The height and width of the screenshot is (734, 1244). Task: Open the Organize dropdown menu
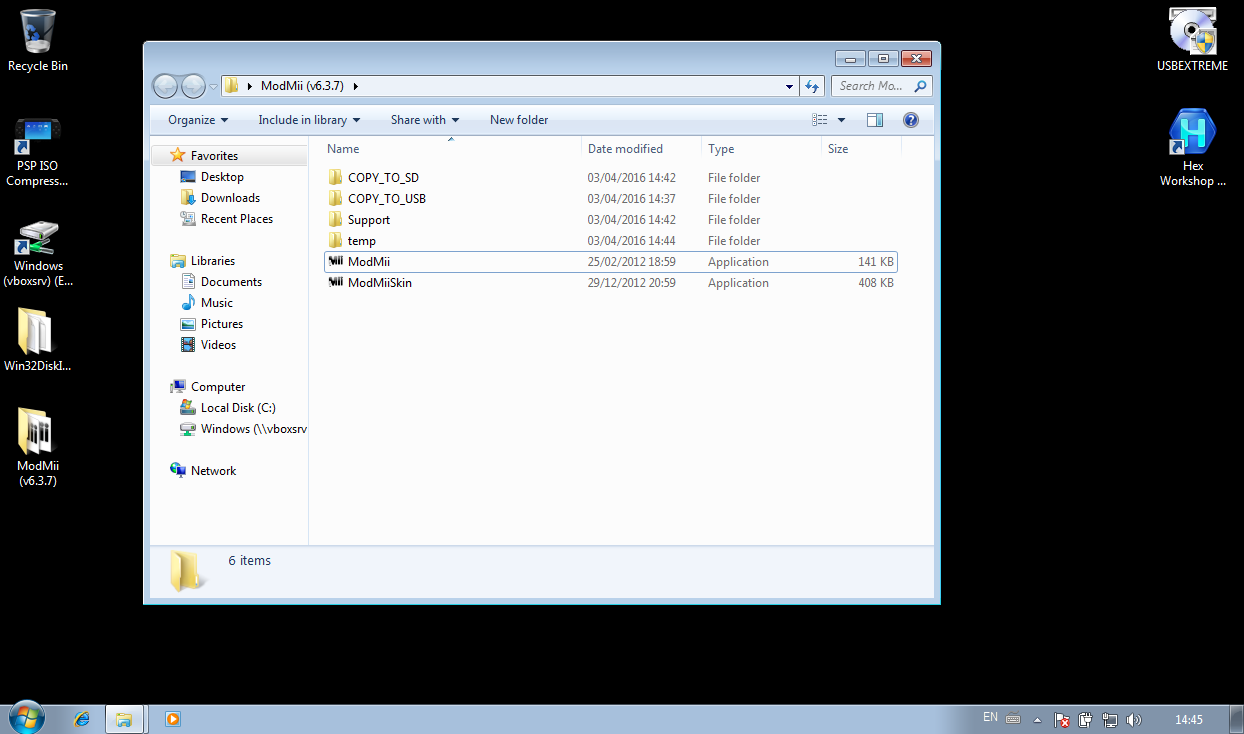197,120
